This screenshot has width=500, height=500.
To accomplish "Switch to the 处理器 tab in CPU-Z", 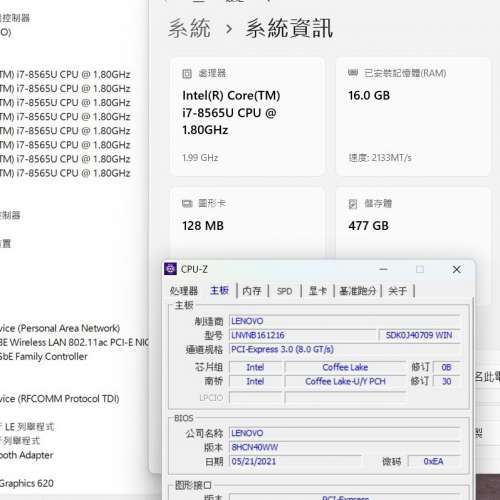I will coord(184,291).
